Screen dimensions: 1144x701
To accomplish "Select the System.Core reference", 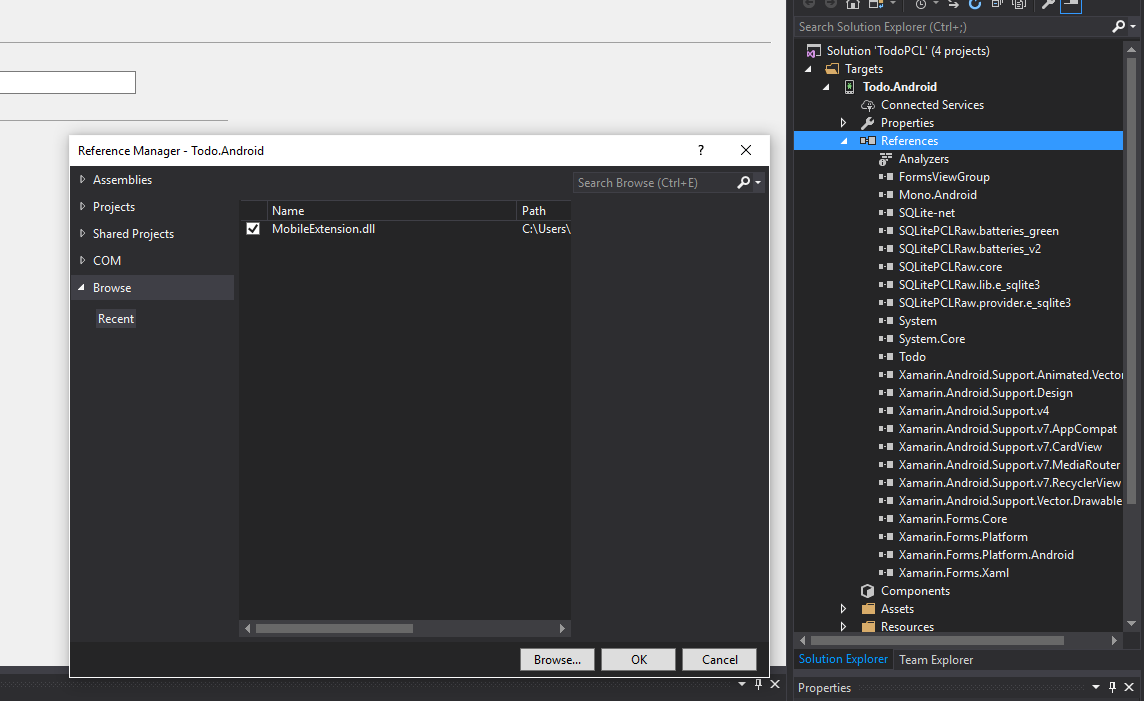I will (x=932, y=338).
